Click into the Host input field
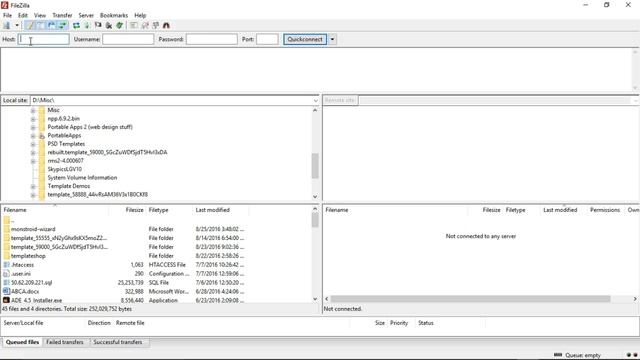 click(x=44, y=39)
